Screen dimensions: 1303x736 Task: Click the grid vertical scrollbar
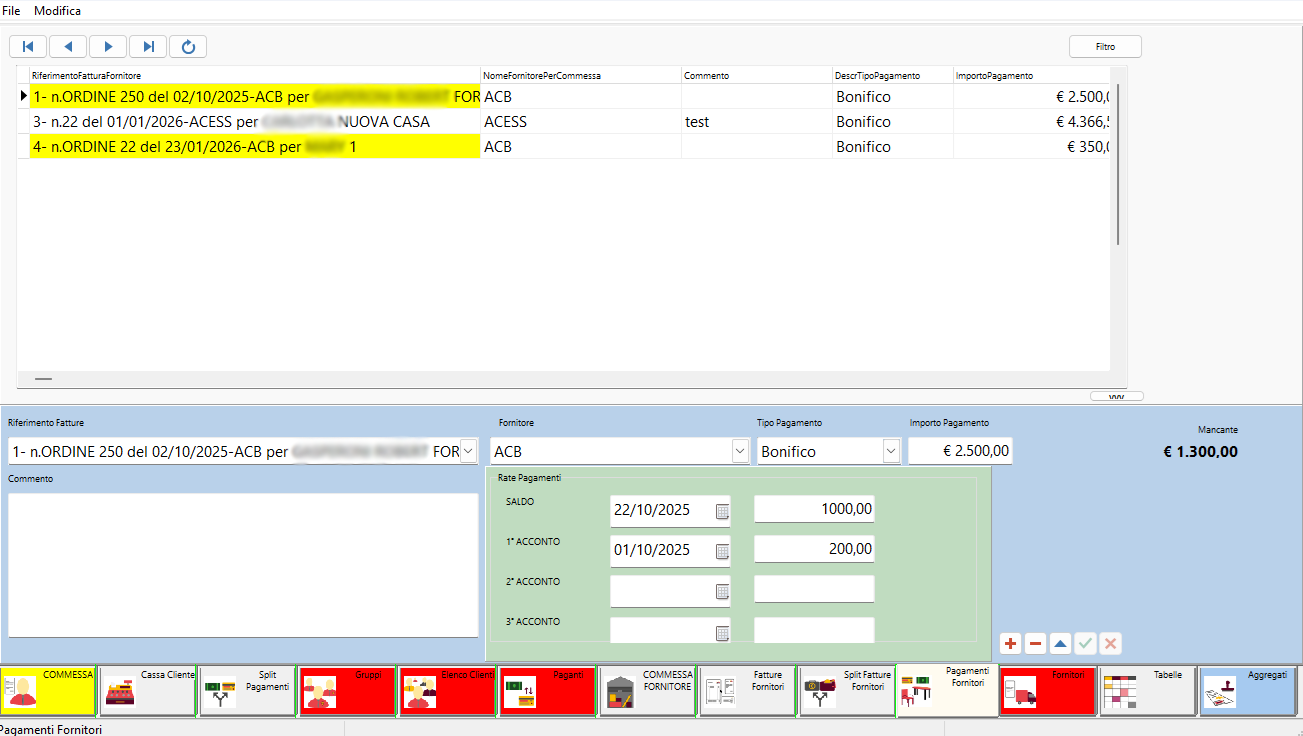pos(1118,165)
